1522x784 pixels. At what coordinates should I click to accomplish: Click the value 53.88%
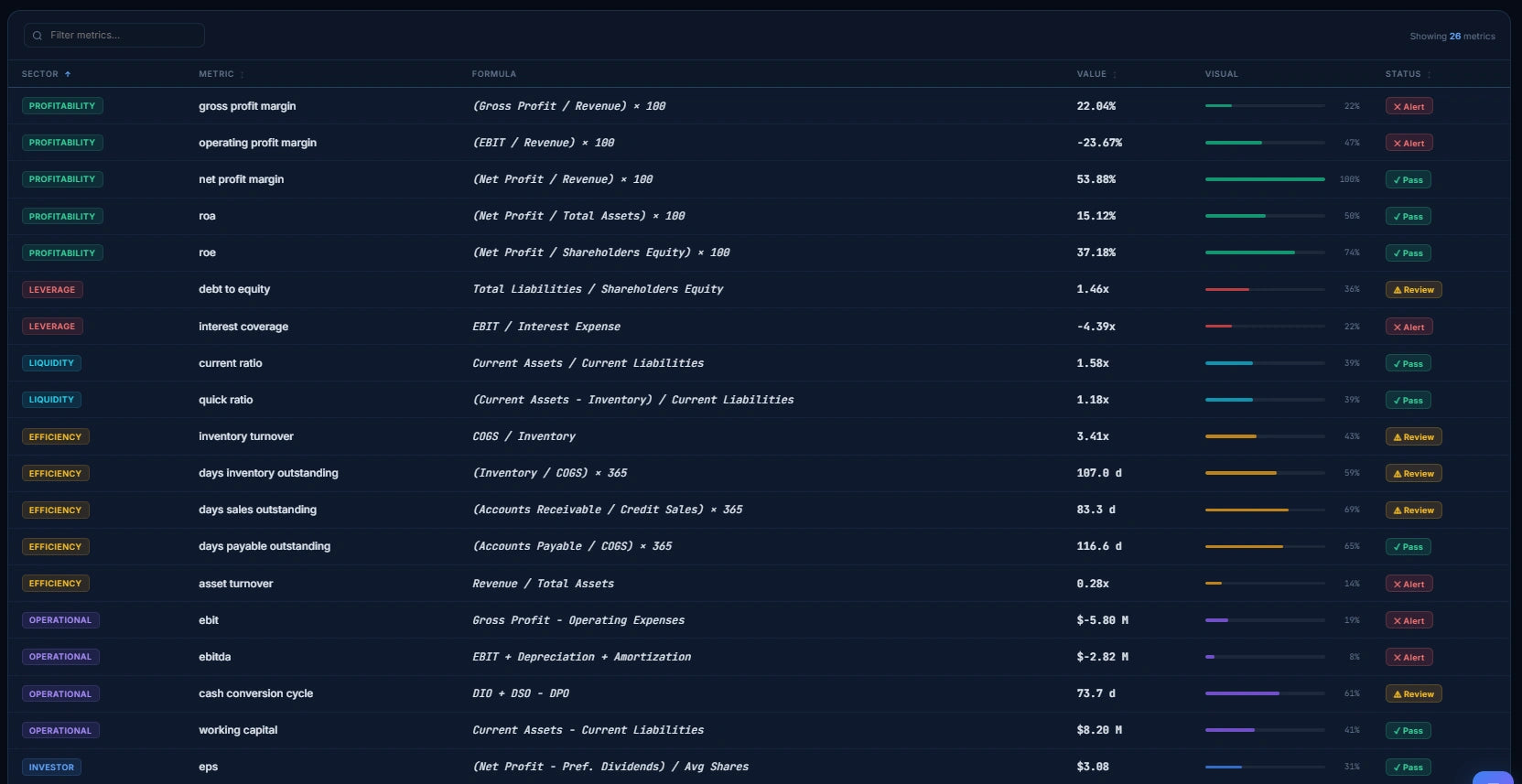tap(1096, 179)
